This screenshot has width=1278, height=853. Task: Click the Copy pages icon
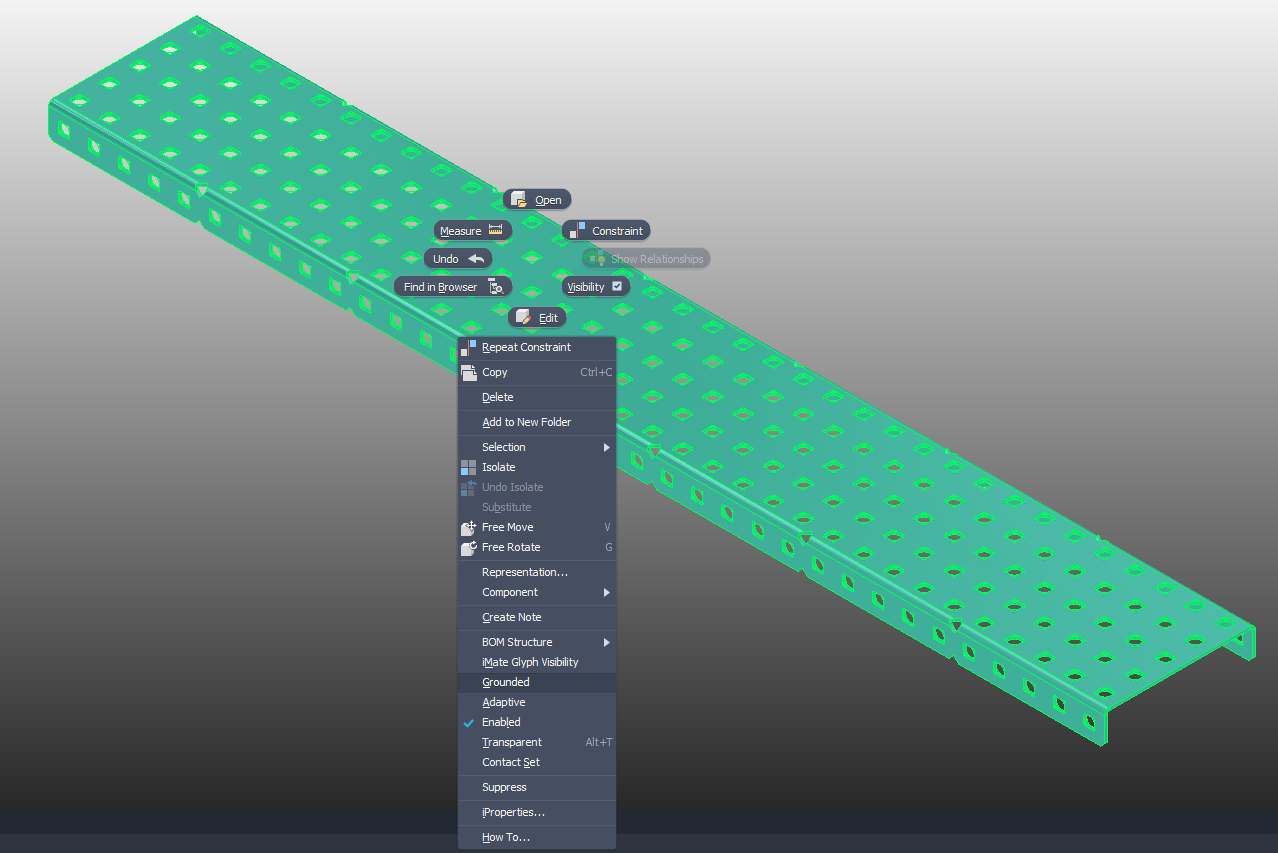pyautogui.click(x=468, y=372)
